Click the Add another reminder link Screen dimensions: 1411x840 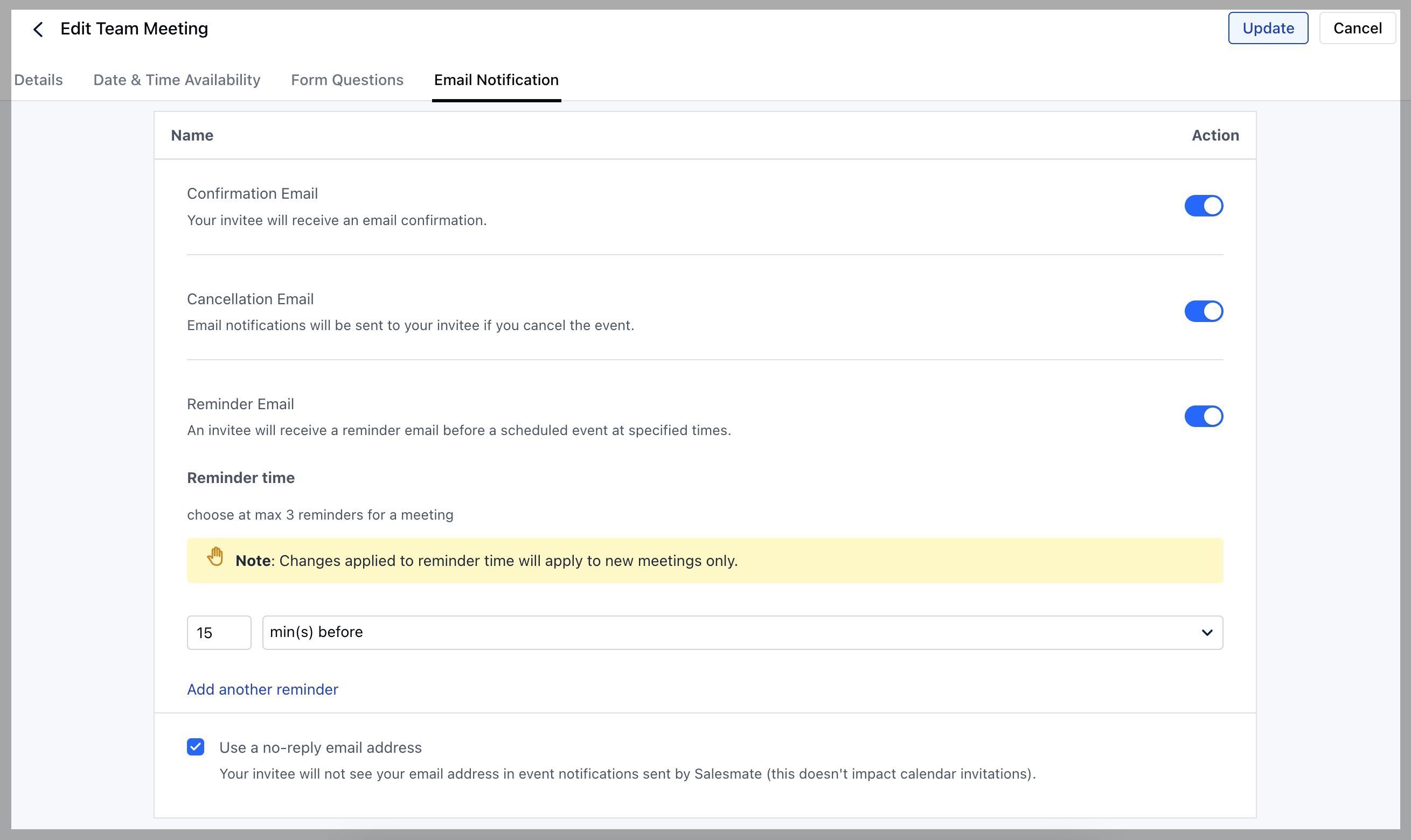pos(263,689)
